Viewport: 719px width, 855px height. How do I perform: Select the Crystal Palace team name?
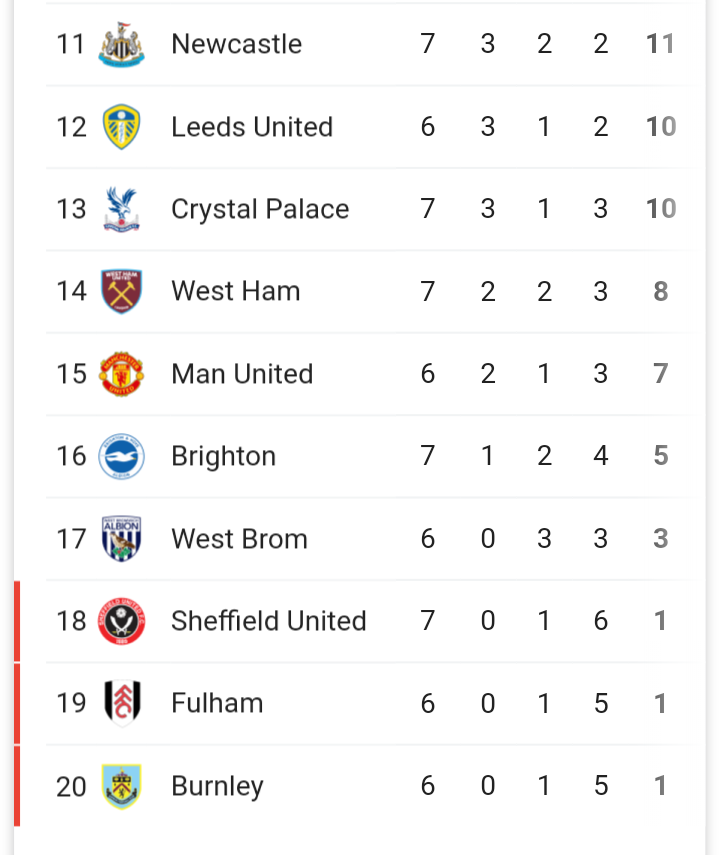[260, 209]
